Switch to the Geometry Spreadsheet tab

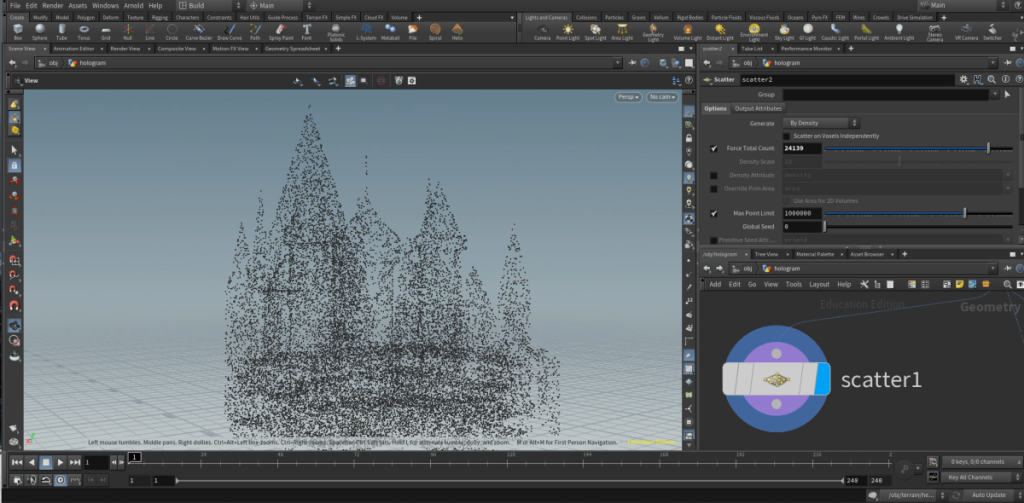tap(292, 48)
